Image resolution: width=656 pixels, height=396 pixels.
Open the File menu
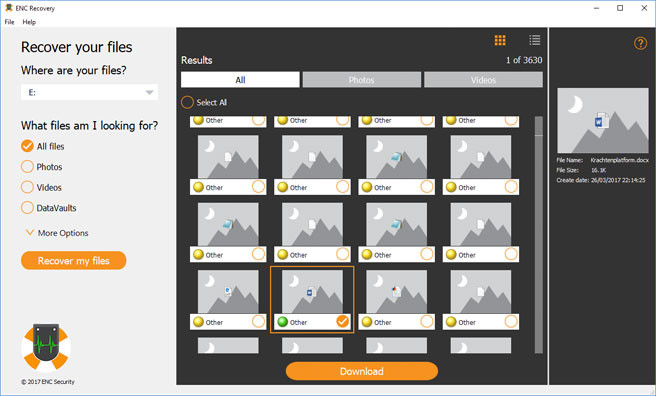coord(9,22)
